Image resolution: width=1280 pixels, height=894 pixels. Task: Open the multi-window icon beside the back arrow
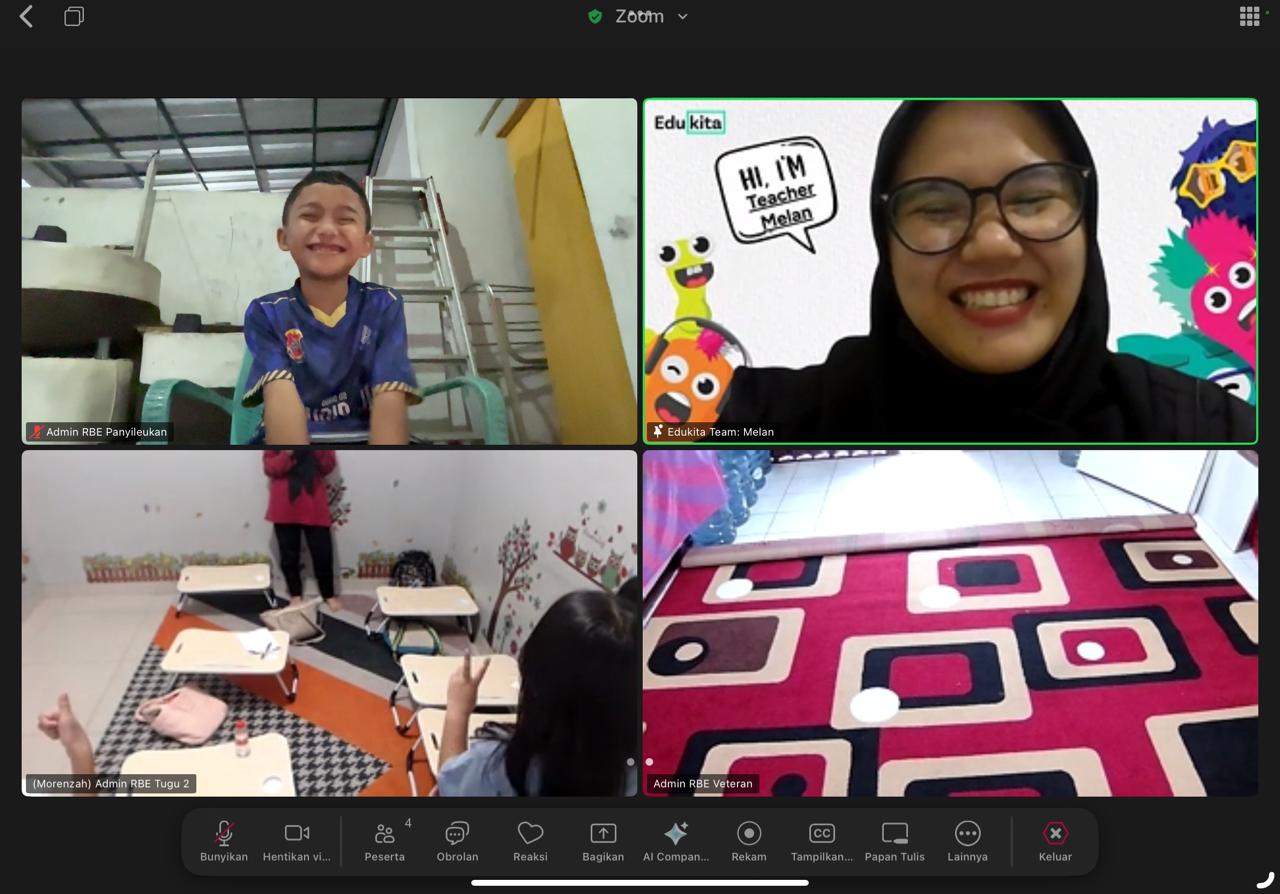74,17
